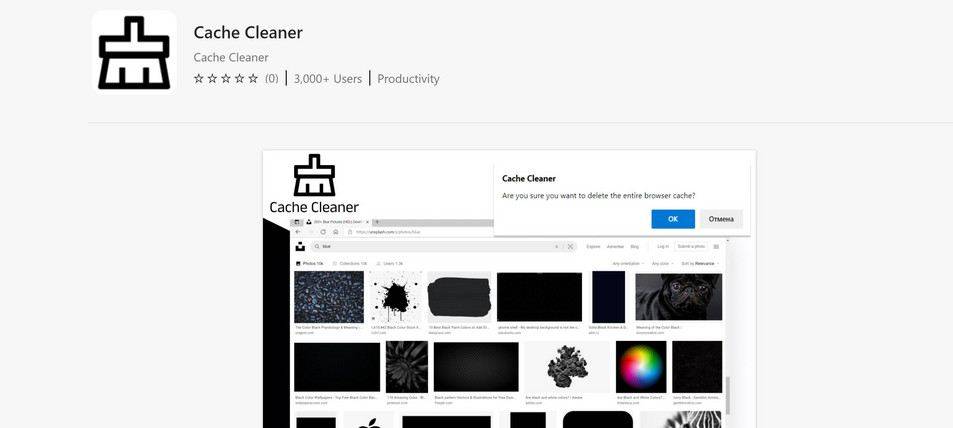This screenshot has width=953, height=428.
Task: Select the Photos 10k tab
Action: click(x=310, y=264)
